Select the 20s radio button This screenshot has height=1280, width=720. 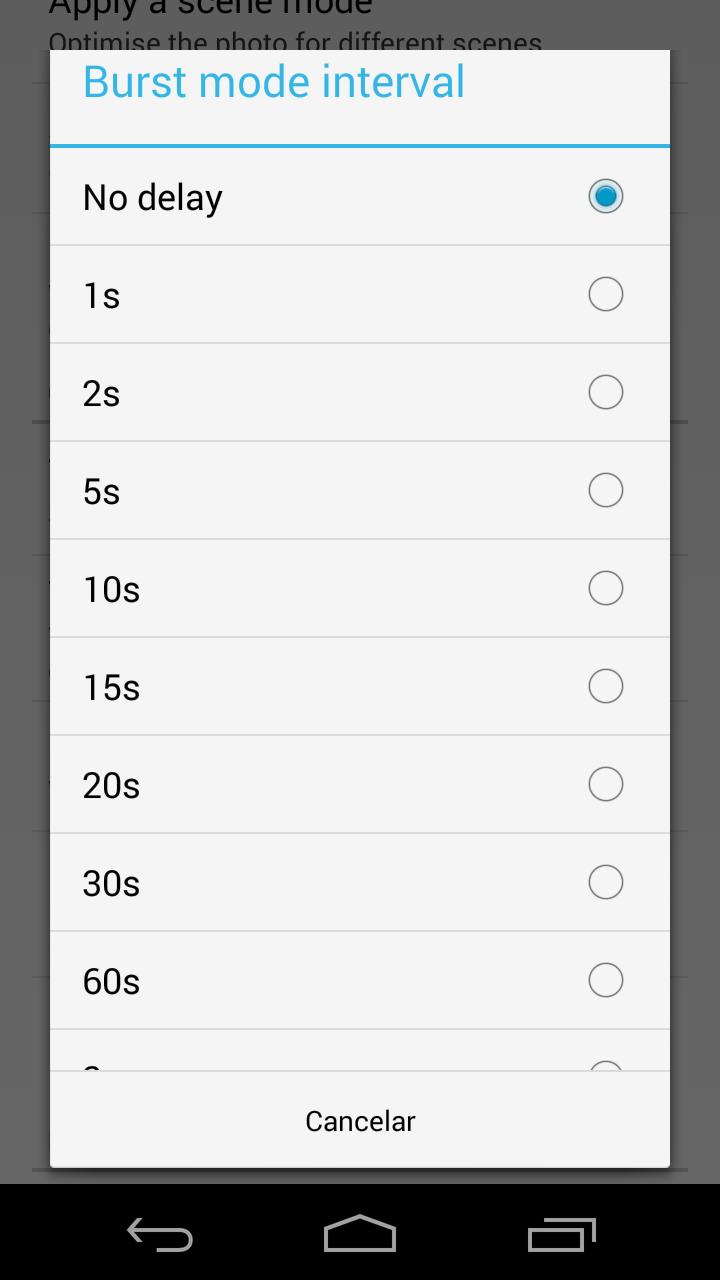(x=605, y=784)
